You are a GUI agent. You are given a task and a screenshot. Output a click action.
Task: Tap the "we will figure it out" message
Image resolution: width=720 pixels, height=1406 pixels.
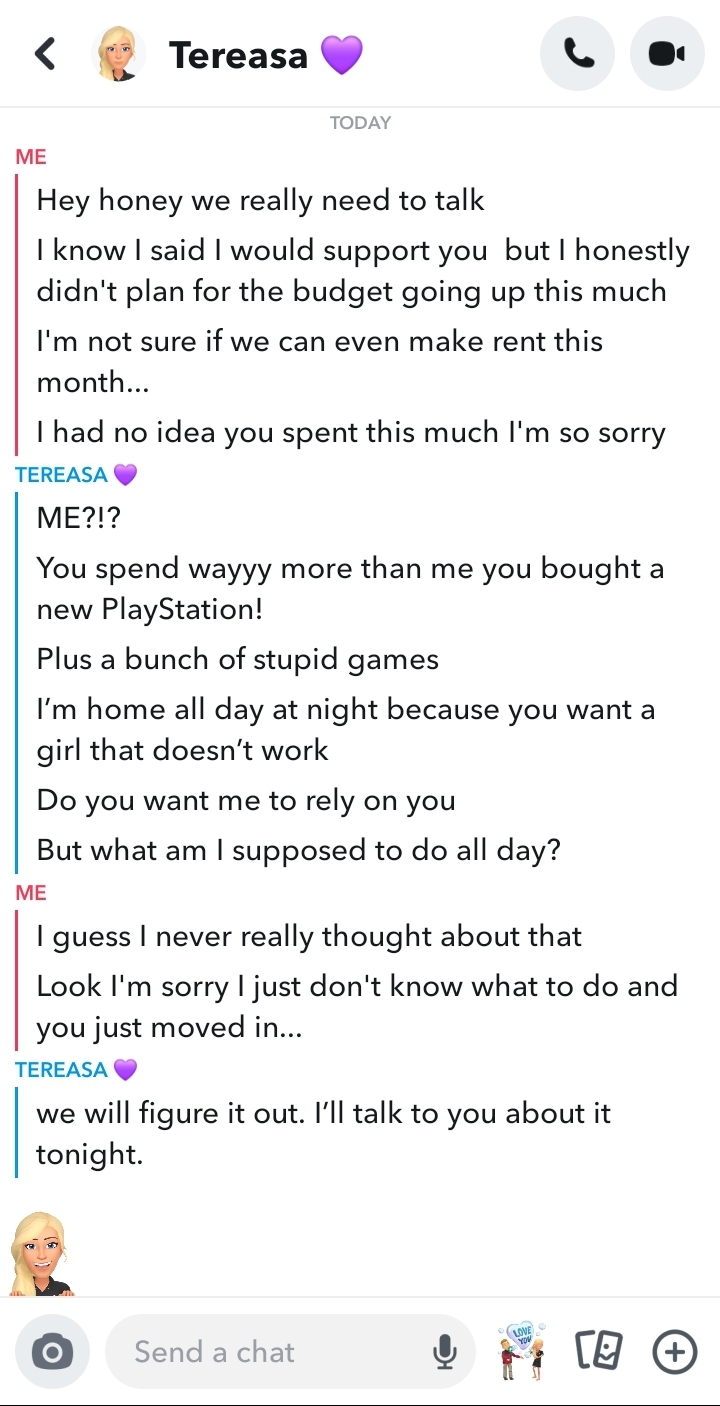click(323, 1133)
